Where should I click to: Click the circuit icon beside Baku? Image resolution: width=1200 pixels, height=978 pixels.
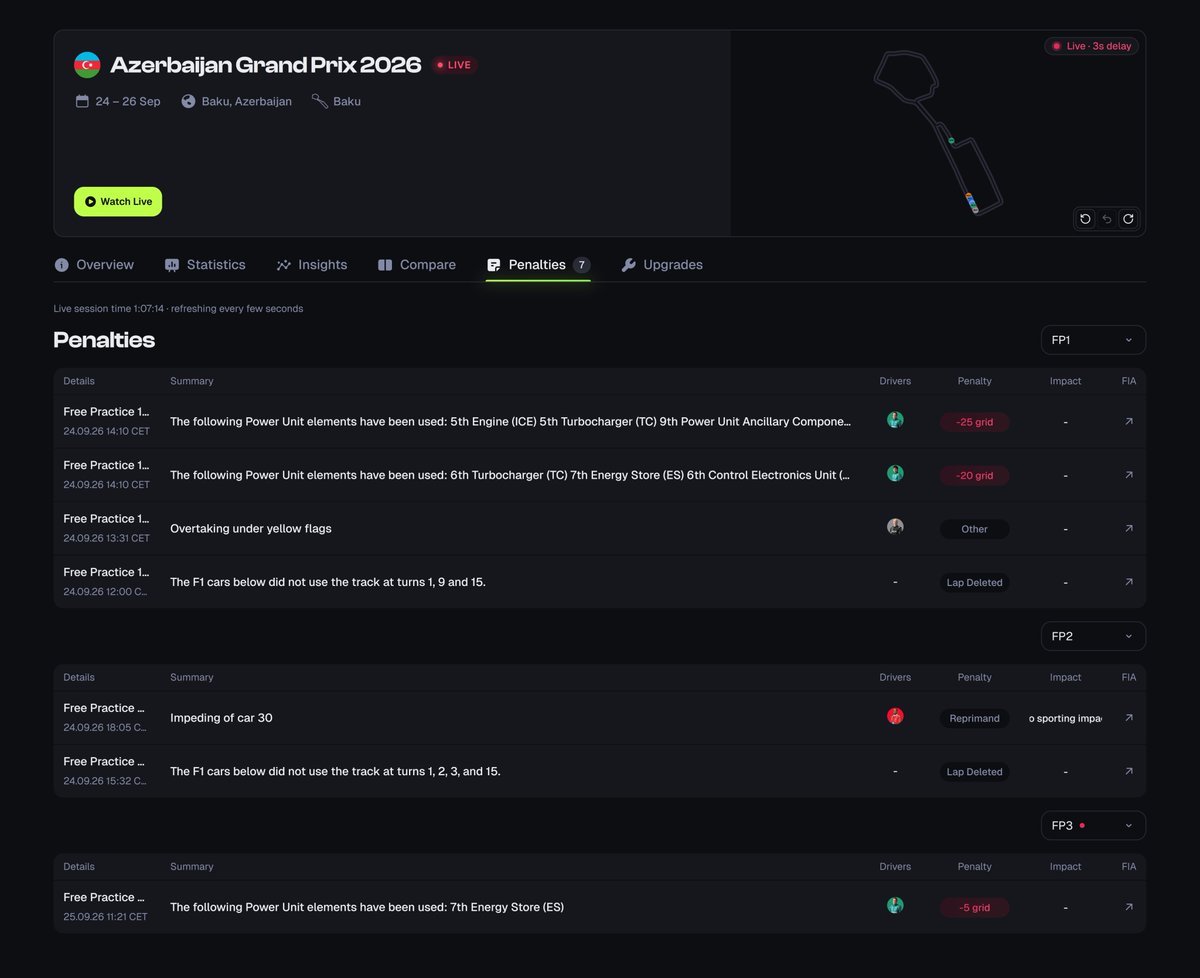tap(319, 101)
